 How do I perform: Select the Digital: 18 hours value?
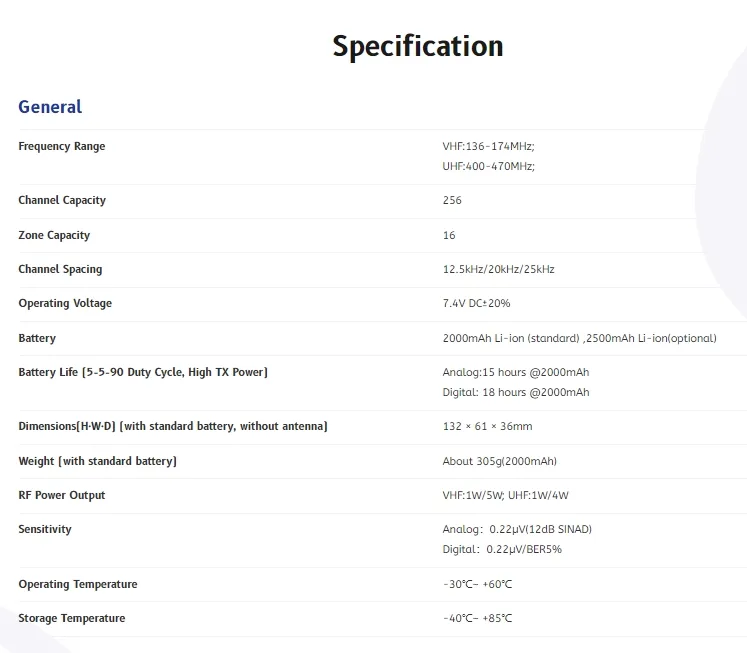[x=515, y=392]
